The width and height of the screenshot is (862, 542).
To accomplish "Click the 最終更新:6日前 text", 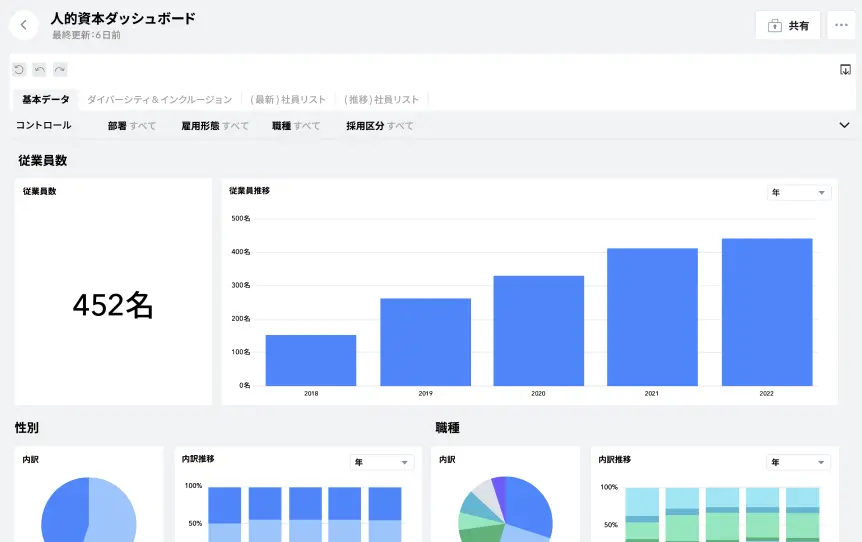I will (x=86, y=35).
